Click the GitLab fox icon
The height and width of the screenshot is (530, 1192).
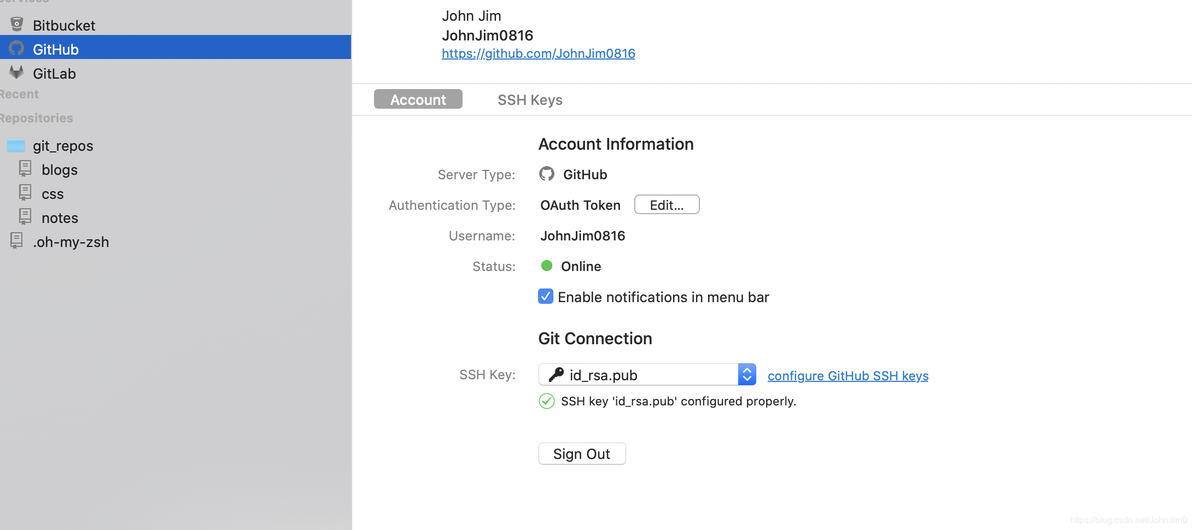tap(17, 73)
